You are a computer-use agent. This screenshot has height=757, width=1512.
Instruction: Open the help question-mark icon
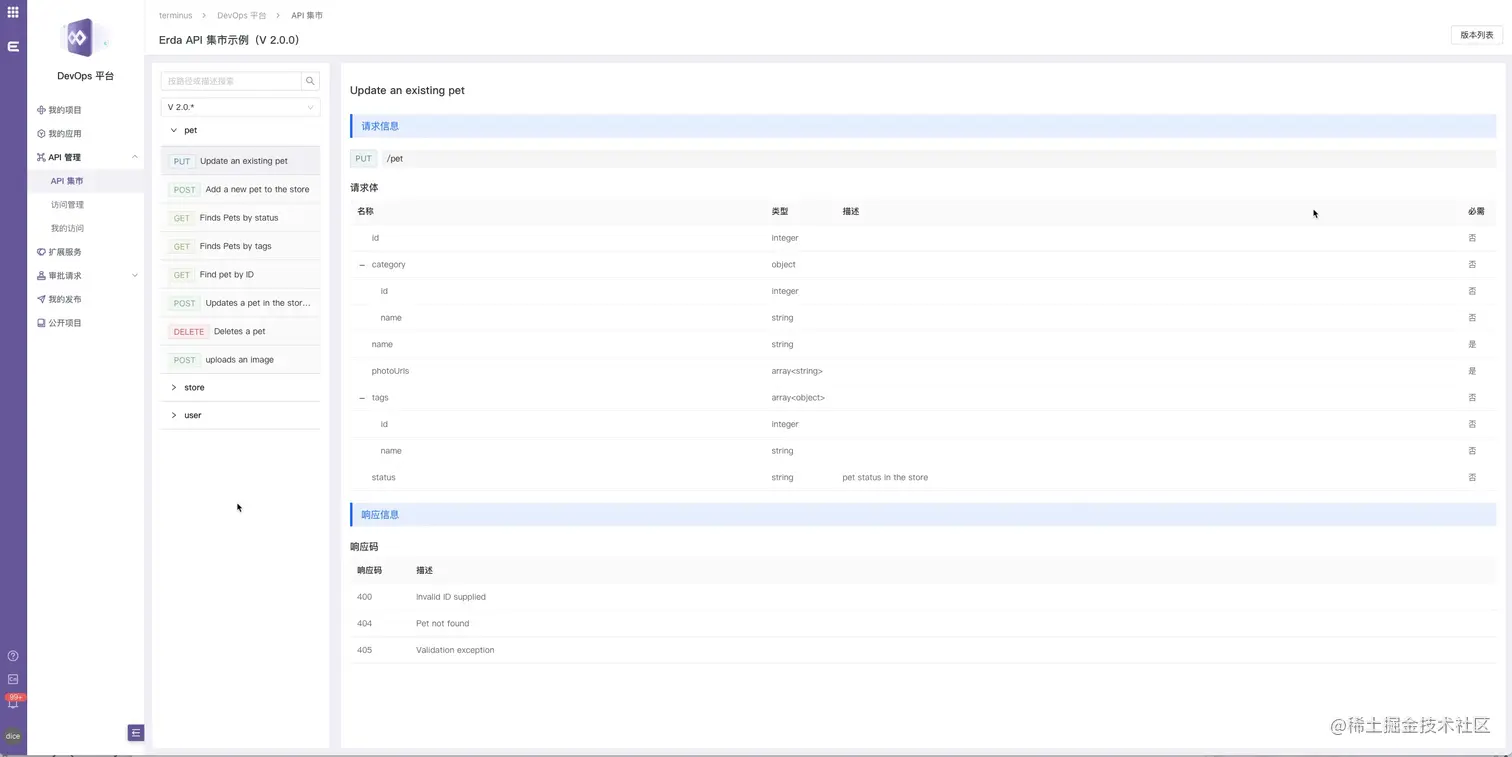pyautogui.click(x=13, y=656)
